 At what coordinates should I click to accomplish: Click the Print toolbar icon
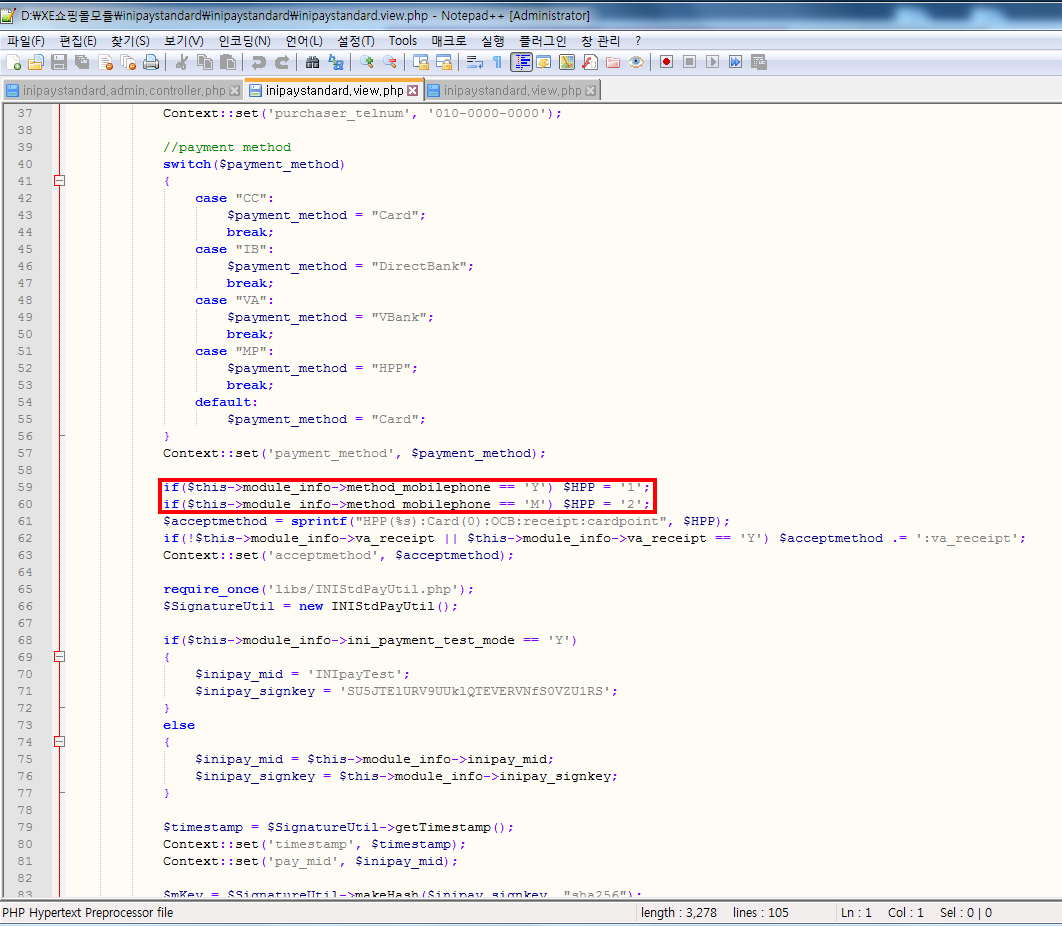point(151,62)
